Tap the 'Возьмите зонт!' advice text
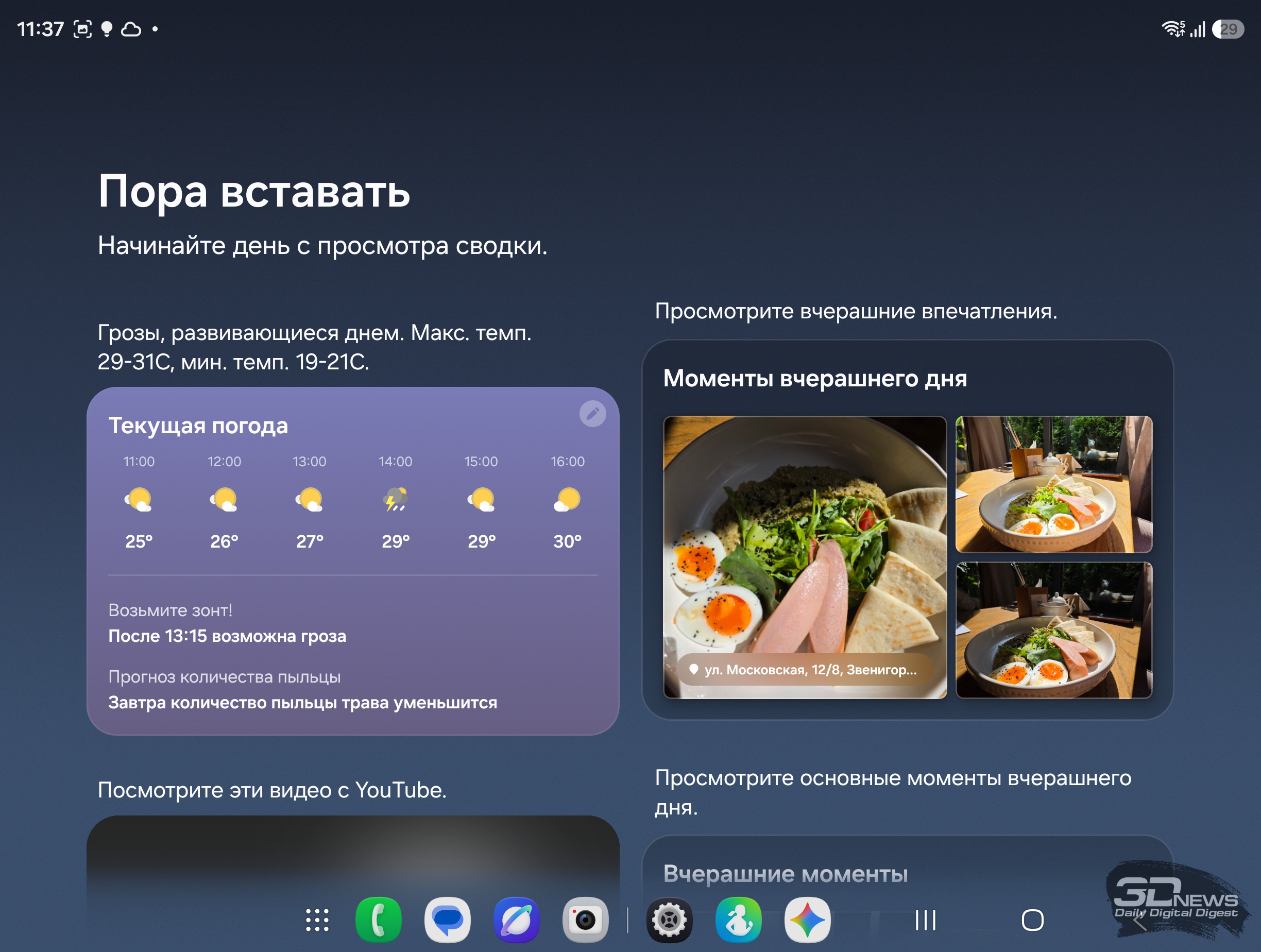 coord(170,610)
